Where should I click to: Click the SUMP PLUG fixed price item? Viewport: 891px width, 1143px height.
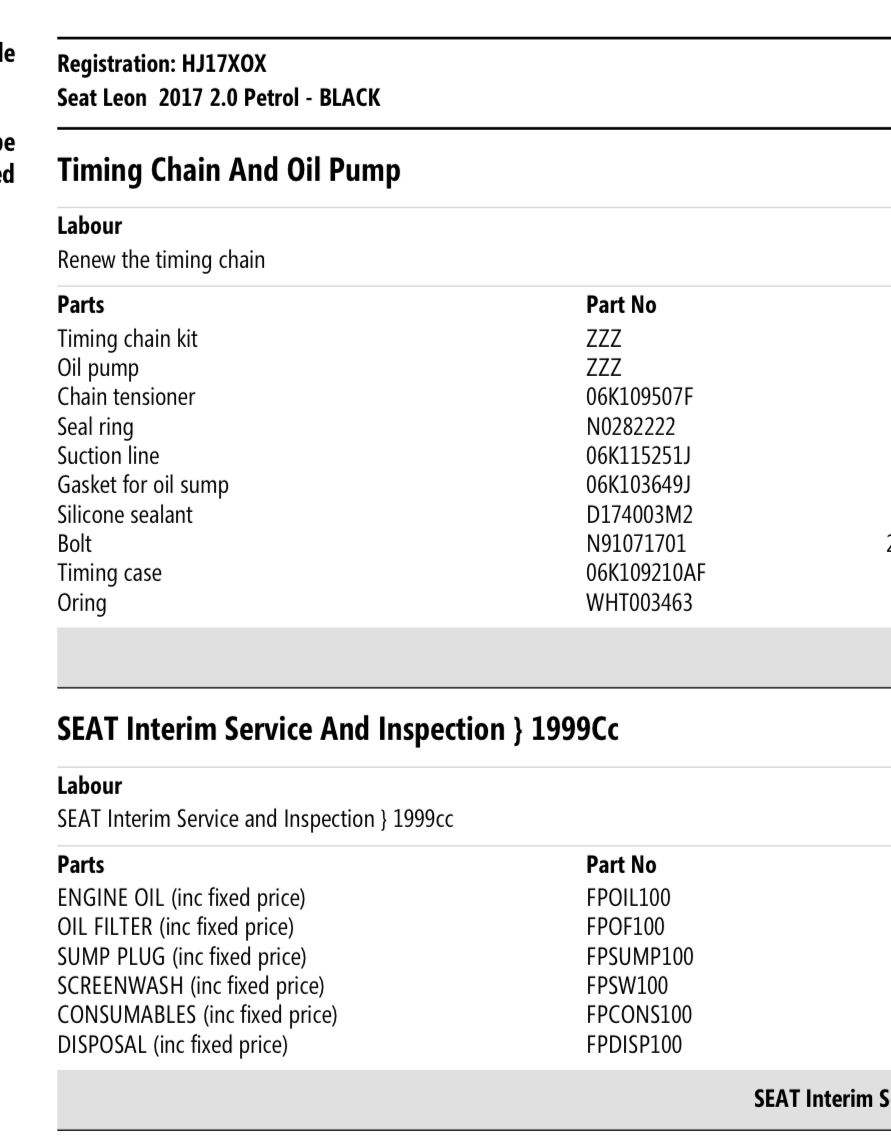(182, 957)
